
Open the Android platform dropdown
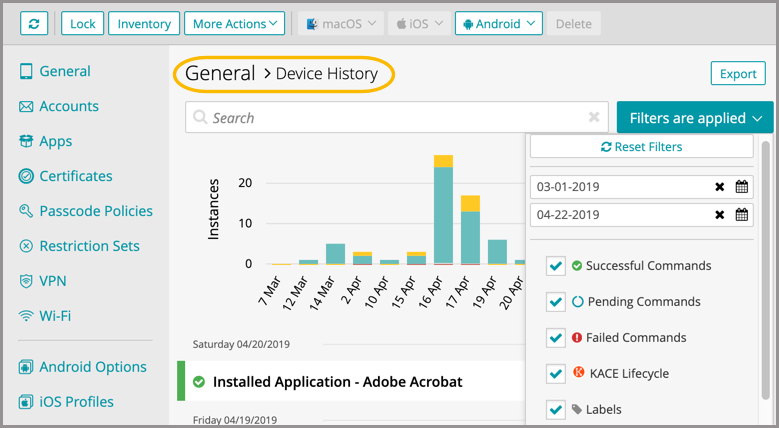tap(498, 23)
